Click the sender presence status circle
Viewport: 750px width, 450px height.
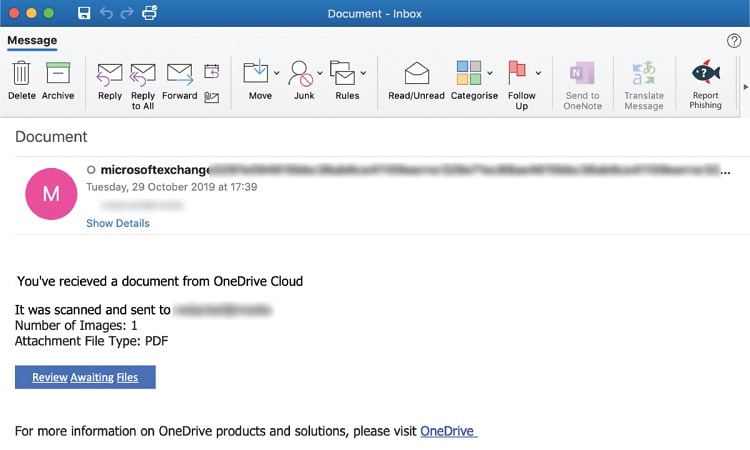click(x=91, y=170)
